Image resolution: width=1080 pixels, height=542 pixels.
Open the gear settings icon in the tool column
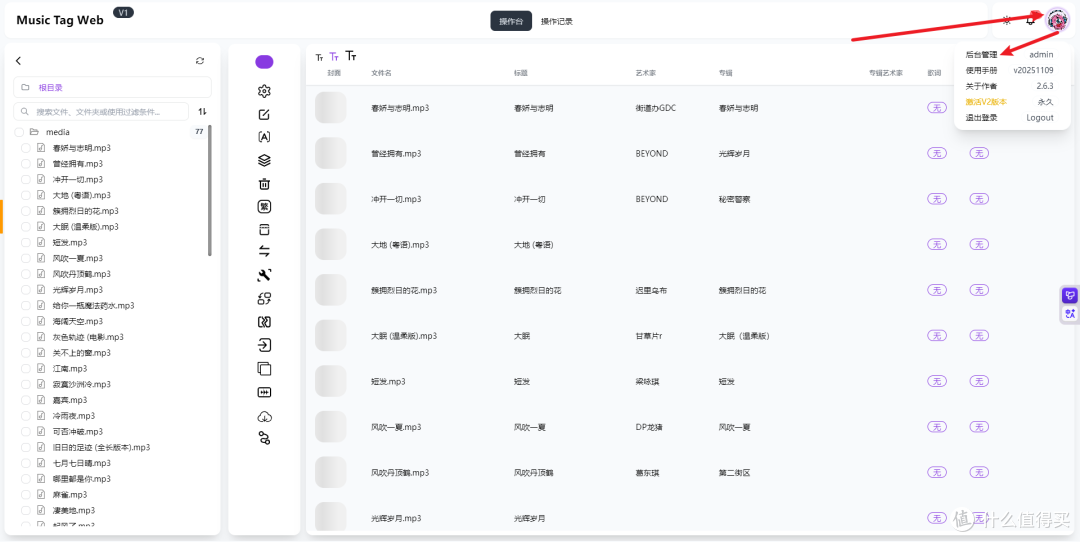tap(264, 91)
